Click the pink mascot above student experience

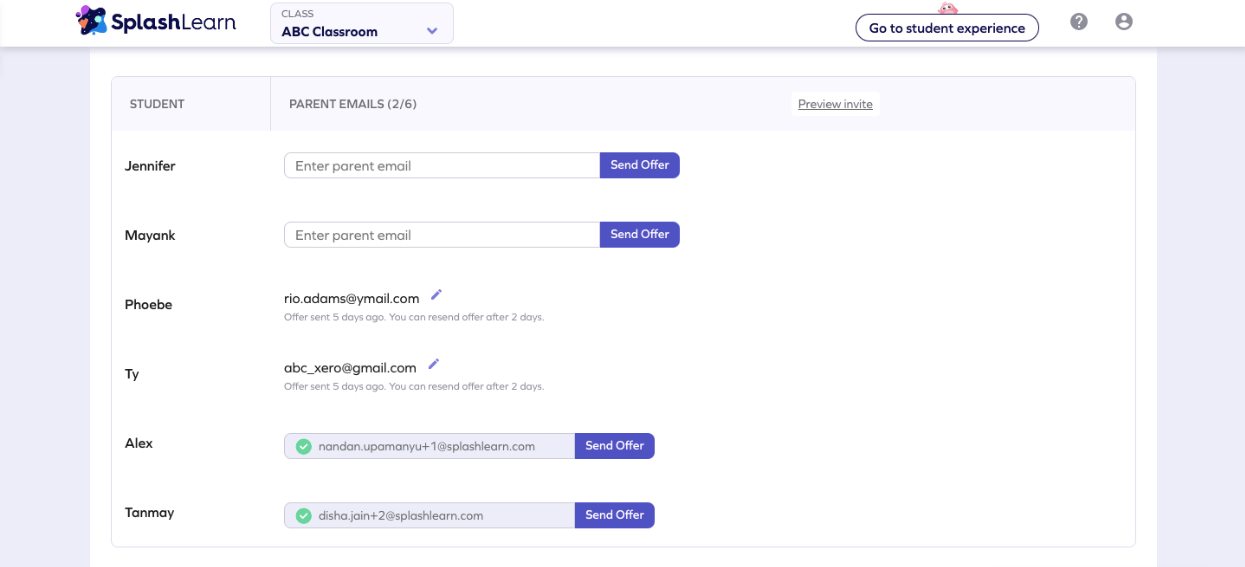947,8
